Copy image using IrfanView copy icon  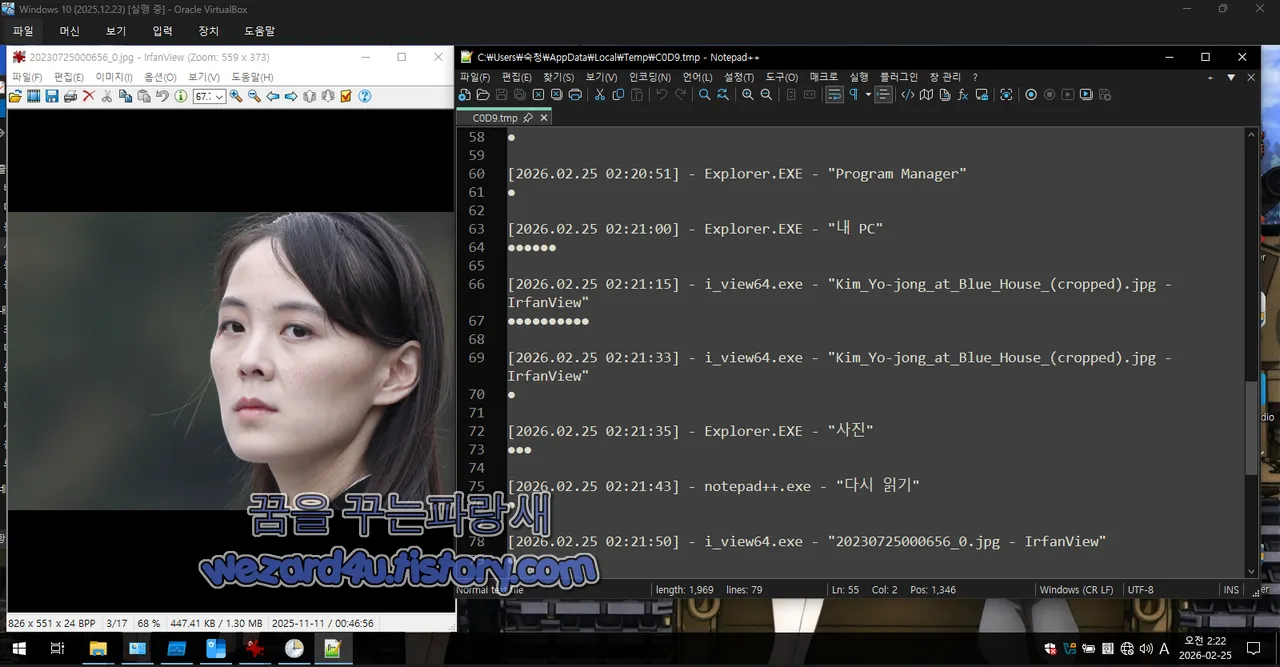pyautogui.click(x=125, y=96)
